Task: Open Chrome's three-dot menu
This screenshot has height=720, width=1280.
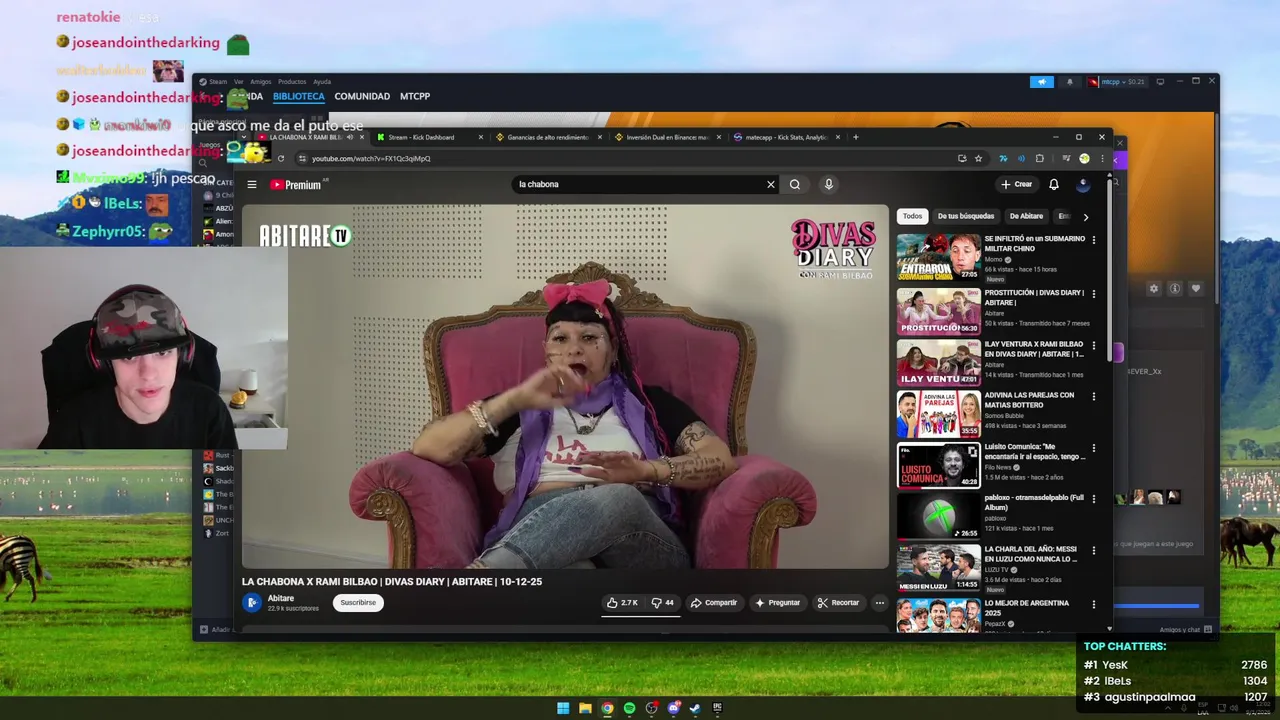Action: coord(1102,158)
